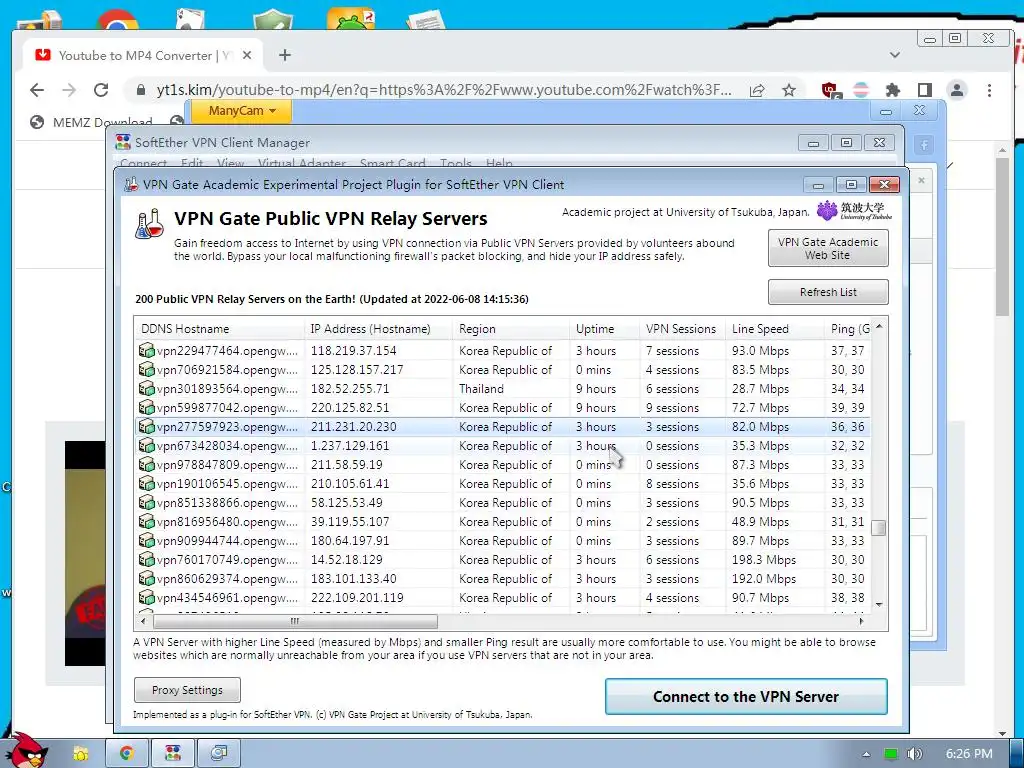Click the 198.3 Mbps line speed cell
Image resolution: width=1024 pixels, height=768 pixels.
click(764, 560)
